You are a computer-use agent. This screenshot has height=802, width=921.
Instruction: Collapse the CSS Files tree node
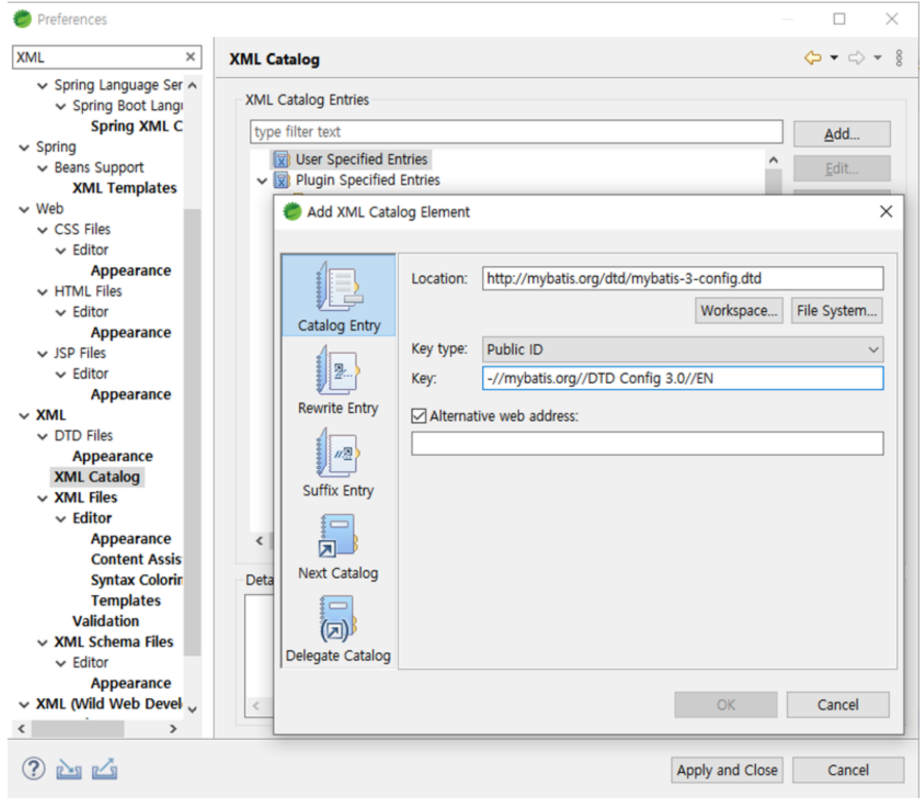pos(42,230)
